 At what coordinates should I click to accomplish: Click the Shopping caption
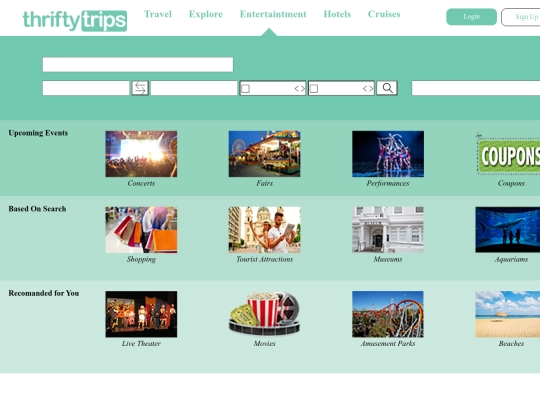click(x=141, y=259)
